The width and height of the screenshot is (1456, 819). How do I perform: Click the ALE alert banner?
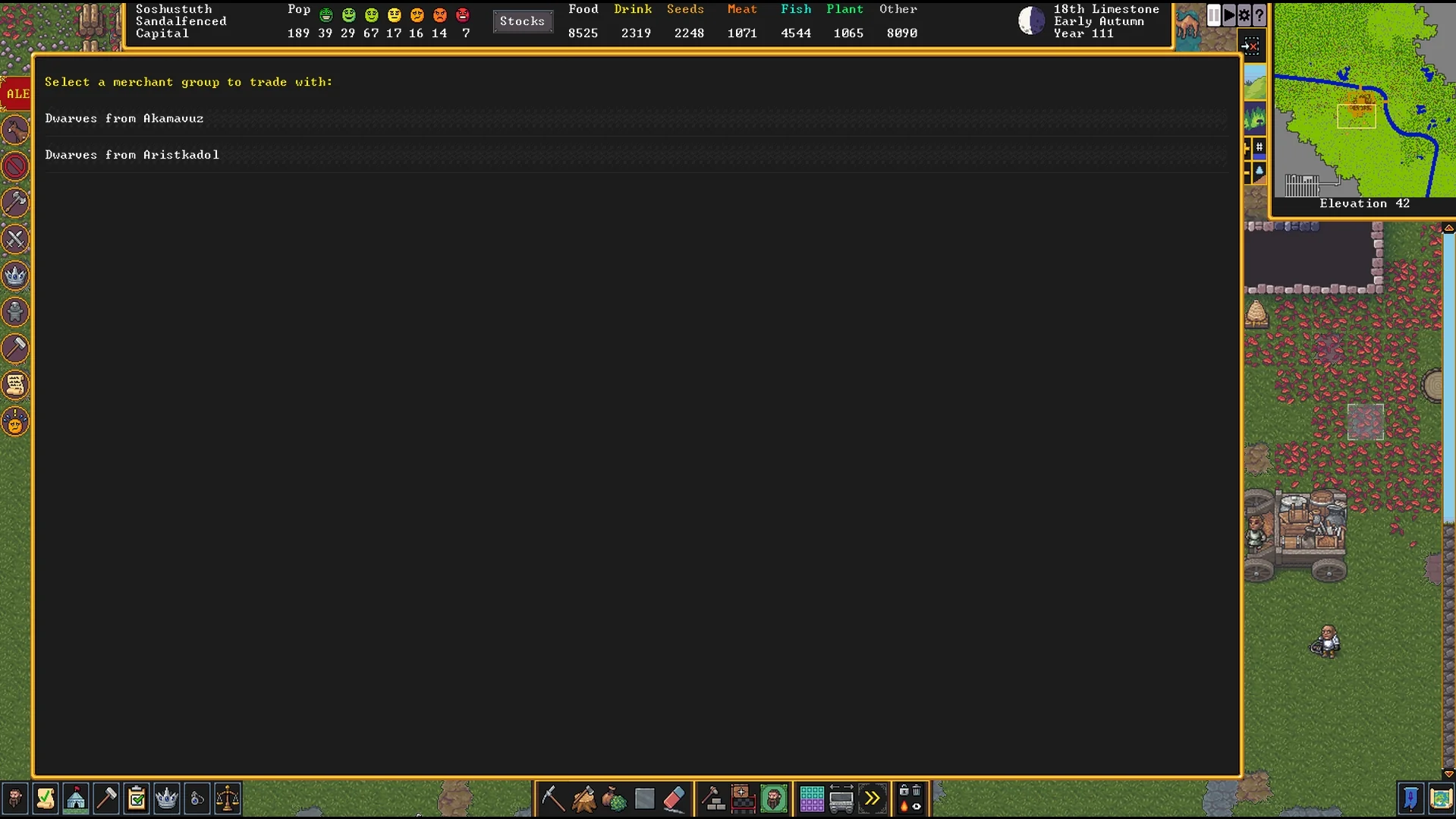(16, 93)
